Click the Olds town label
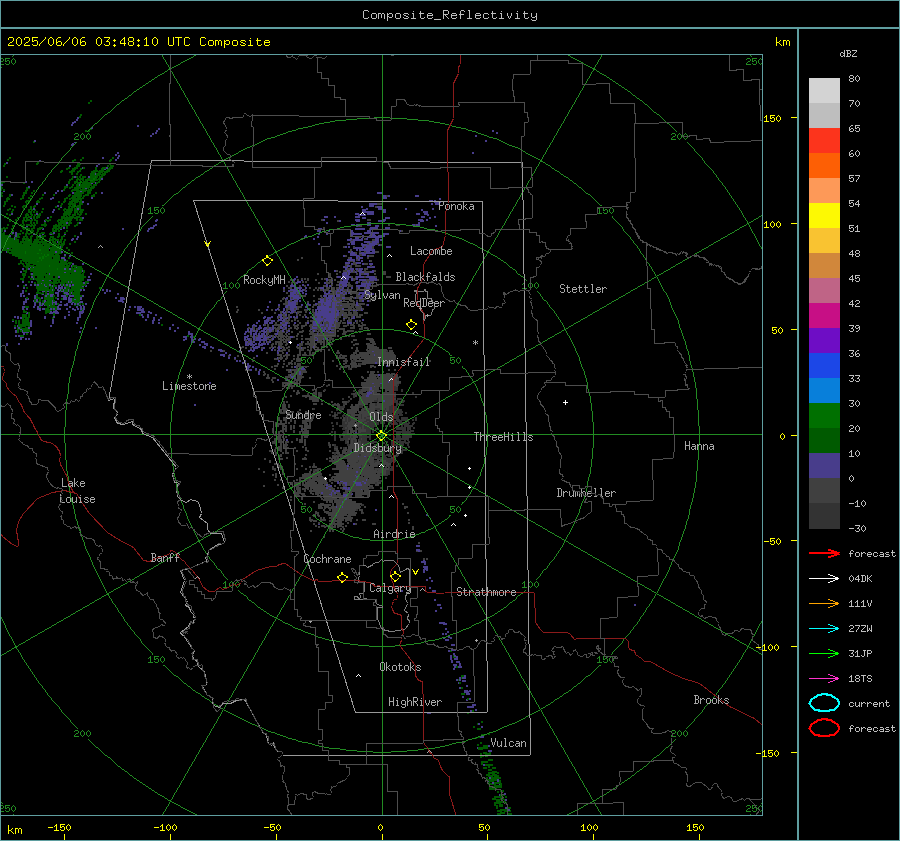 click(381, 417)
